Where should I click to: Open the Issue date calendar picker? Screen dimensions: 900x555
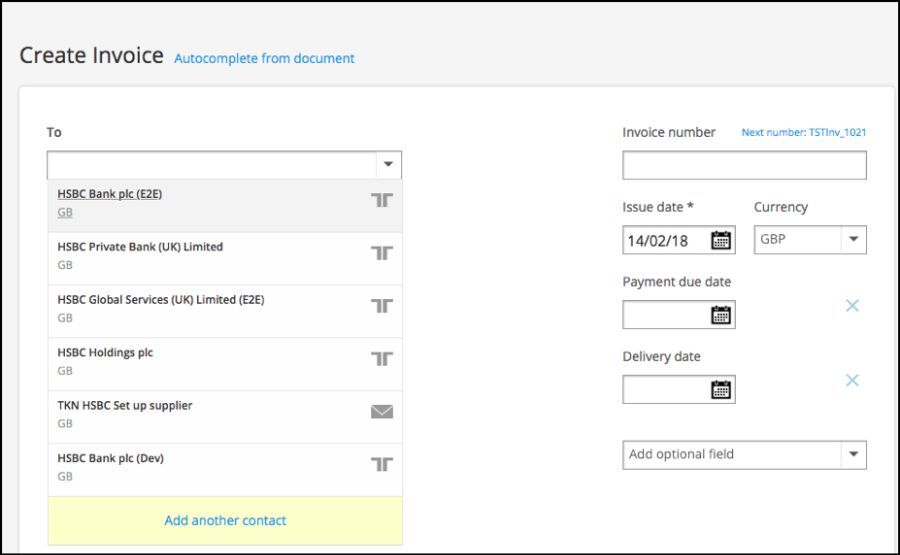[x=721, y=240]
